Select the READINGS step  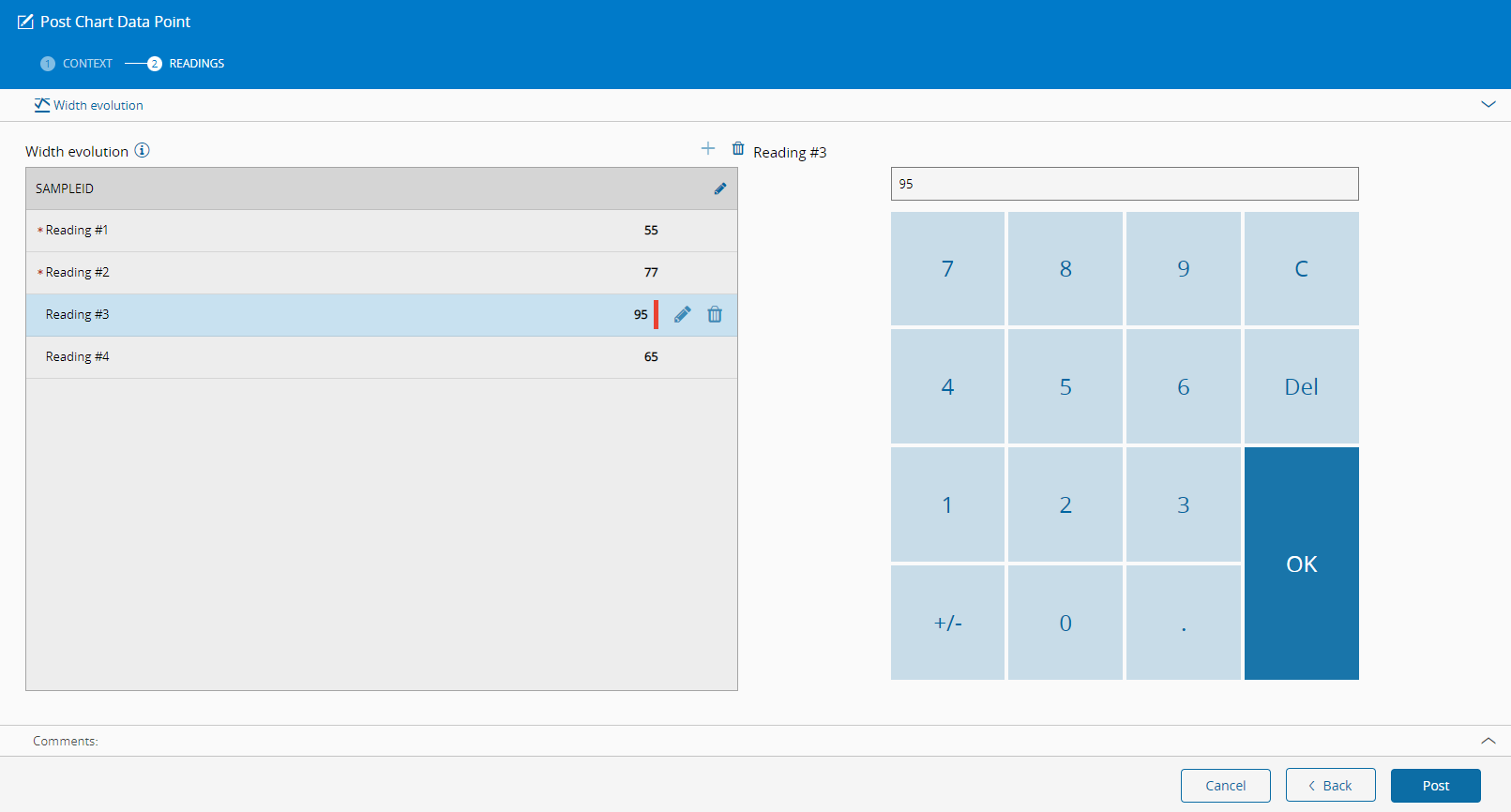pyautogui.click(x=186, y=64)
